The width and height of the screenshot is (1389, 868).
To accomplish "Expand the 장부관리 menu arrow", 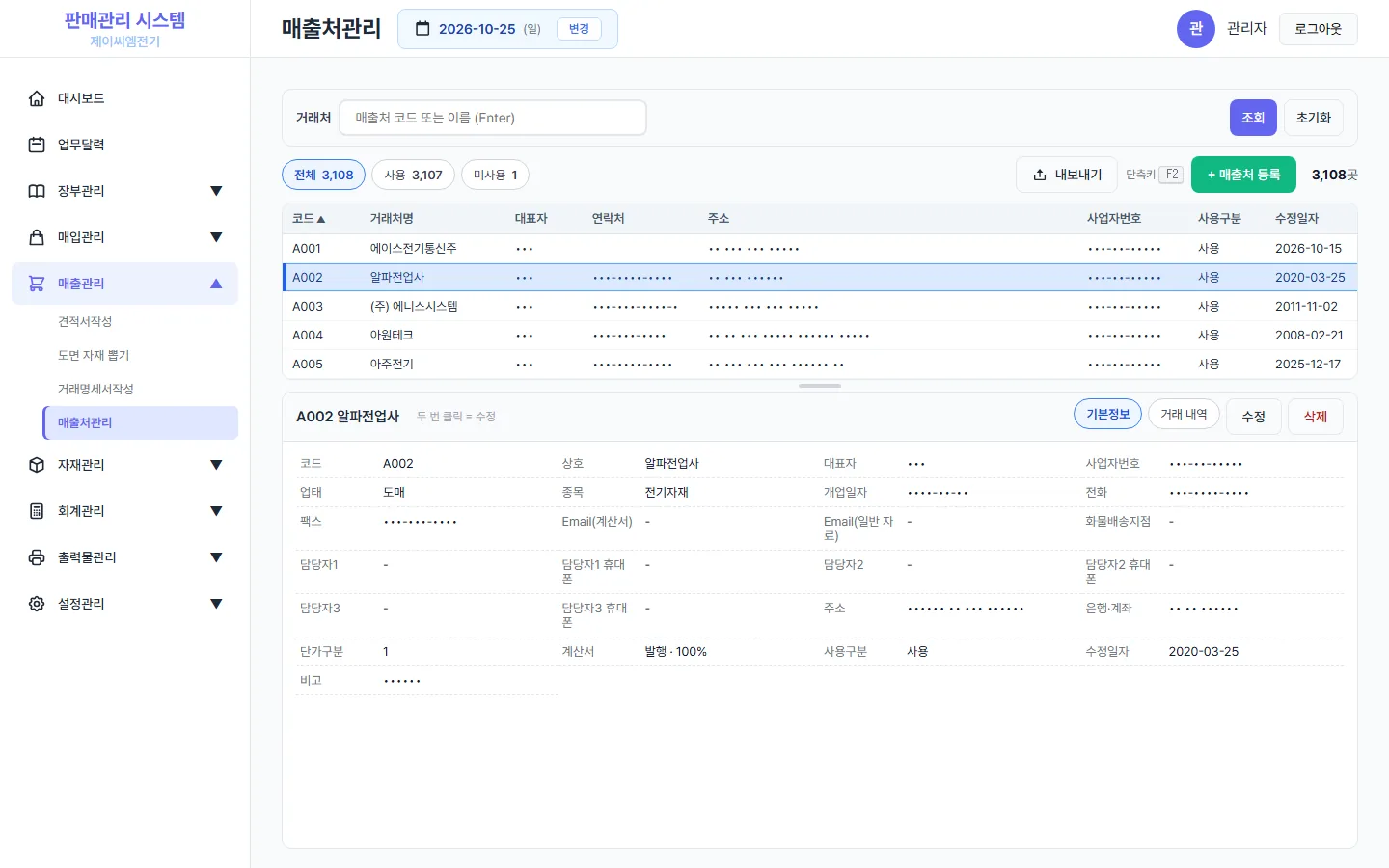I will coord(216,191).
